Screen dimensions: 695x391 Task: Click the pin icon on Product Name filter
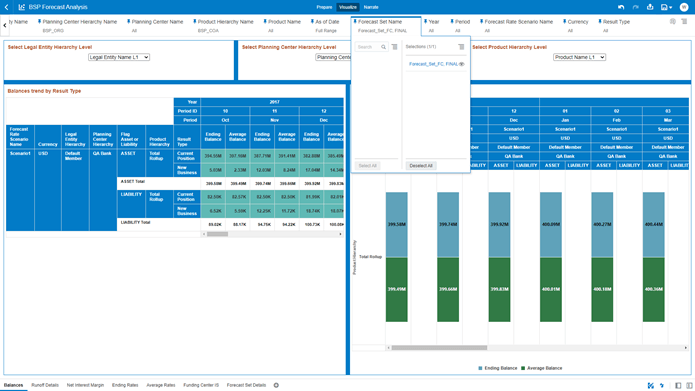[265, 21]
